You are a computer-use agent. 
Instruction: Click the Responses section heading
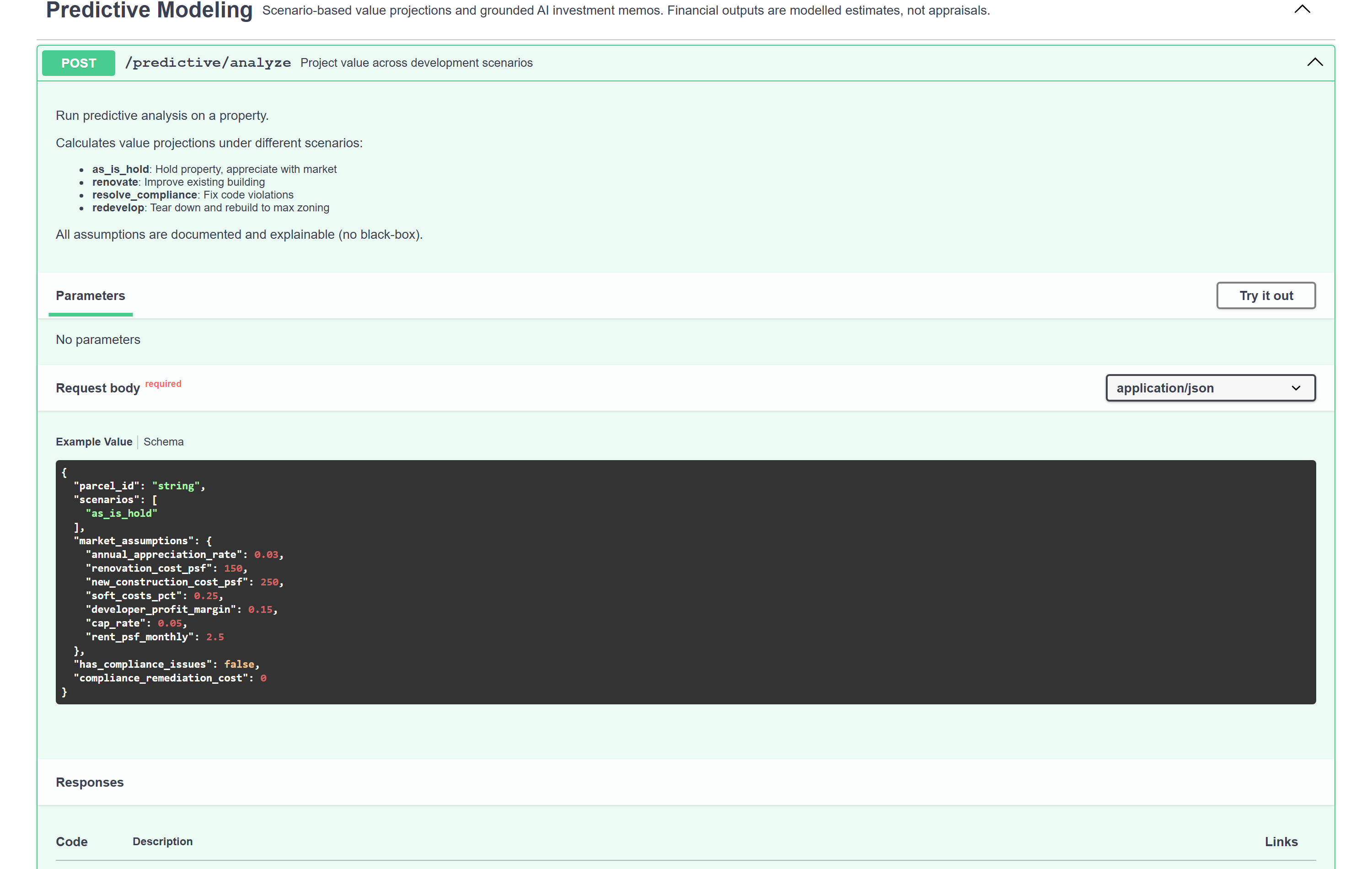tap(90, 783)
